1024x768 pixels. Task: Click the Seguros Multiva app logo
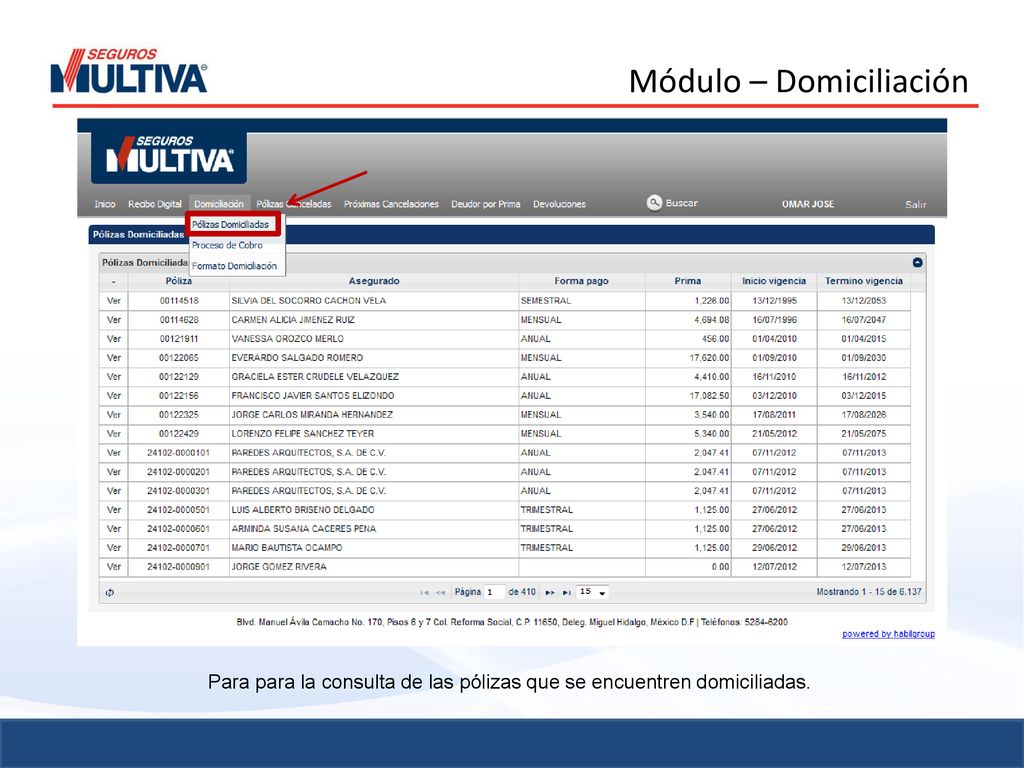click(169, 155)
